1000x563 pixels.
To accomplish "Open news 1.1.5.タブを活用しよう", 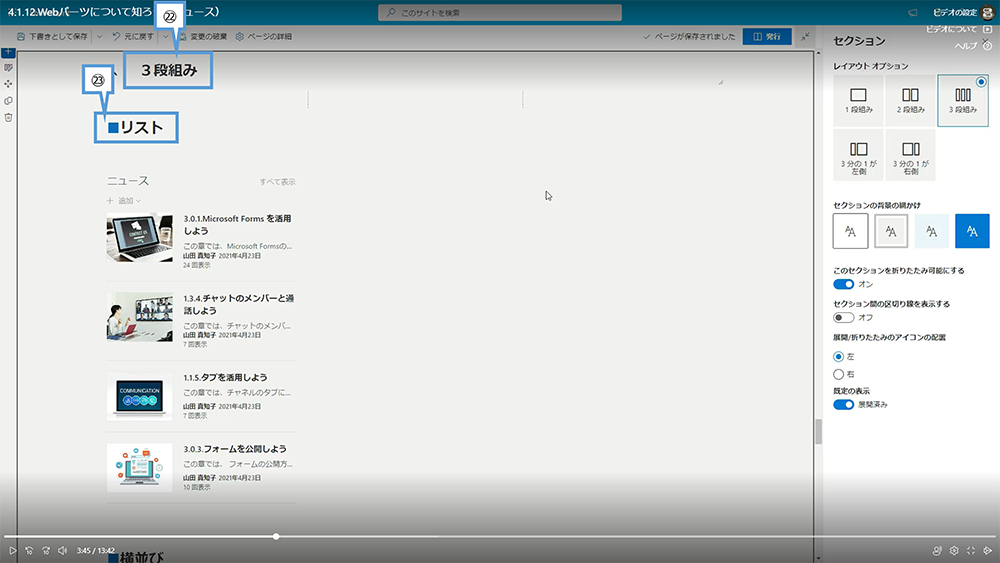I will pos(225,377).
